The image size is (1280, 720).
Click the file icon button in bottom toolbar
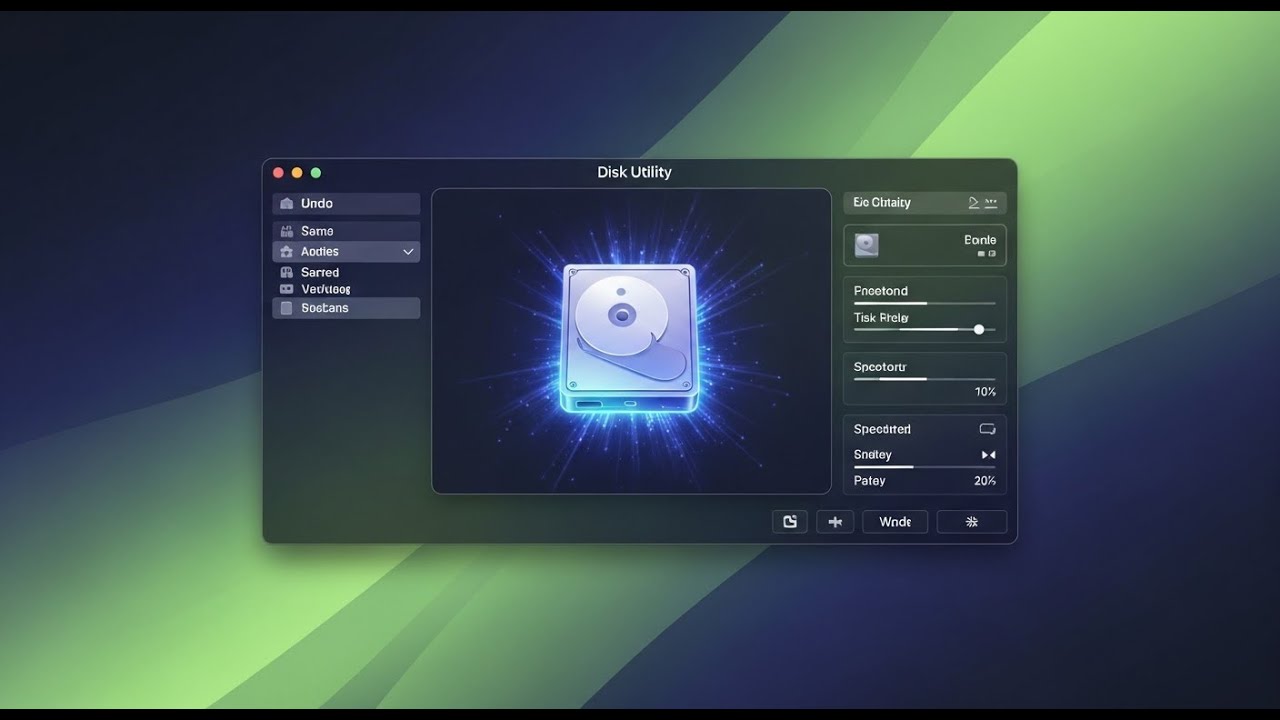click(x=790, y=521)
